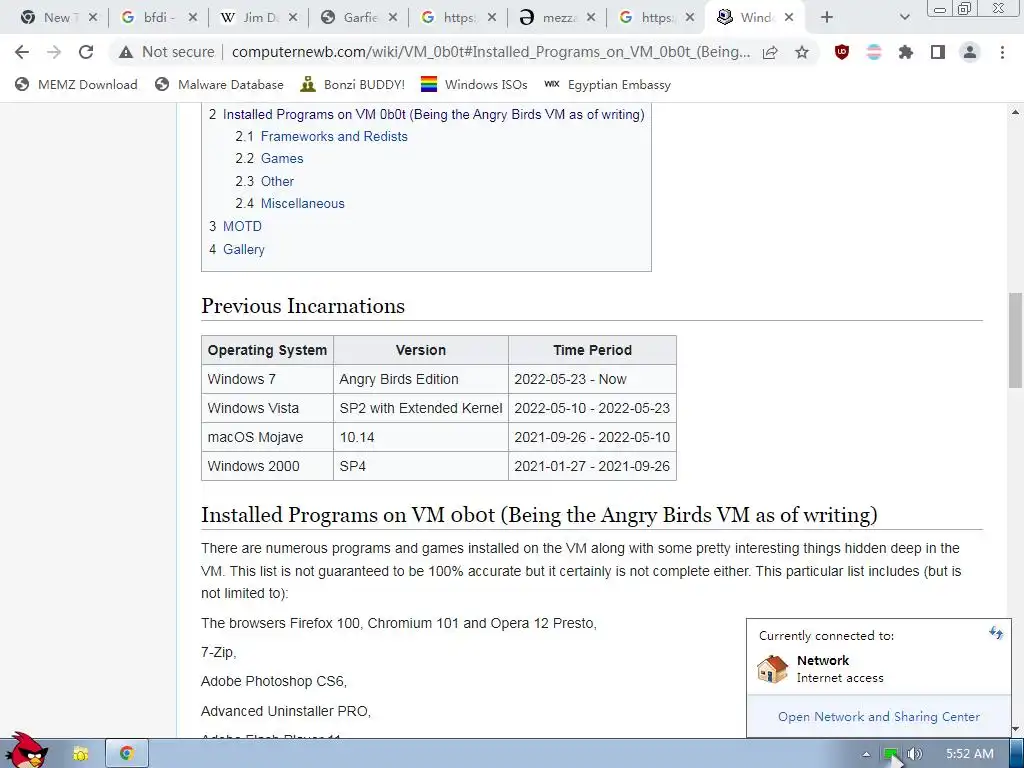
Task: Select the Windows 2000 table cell
Action: tap(267, 466)
